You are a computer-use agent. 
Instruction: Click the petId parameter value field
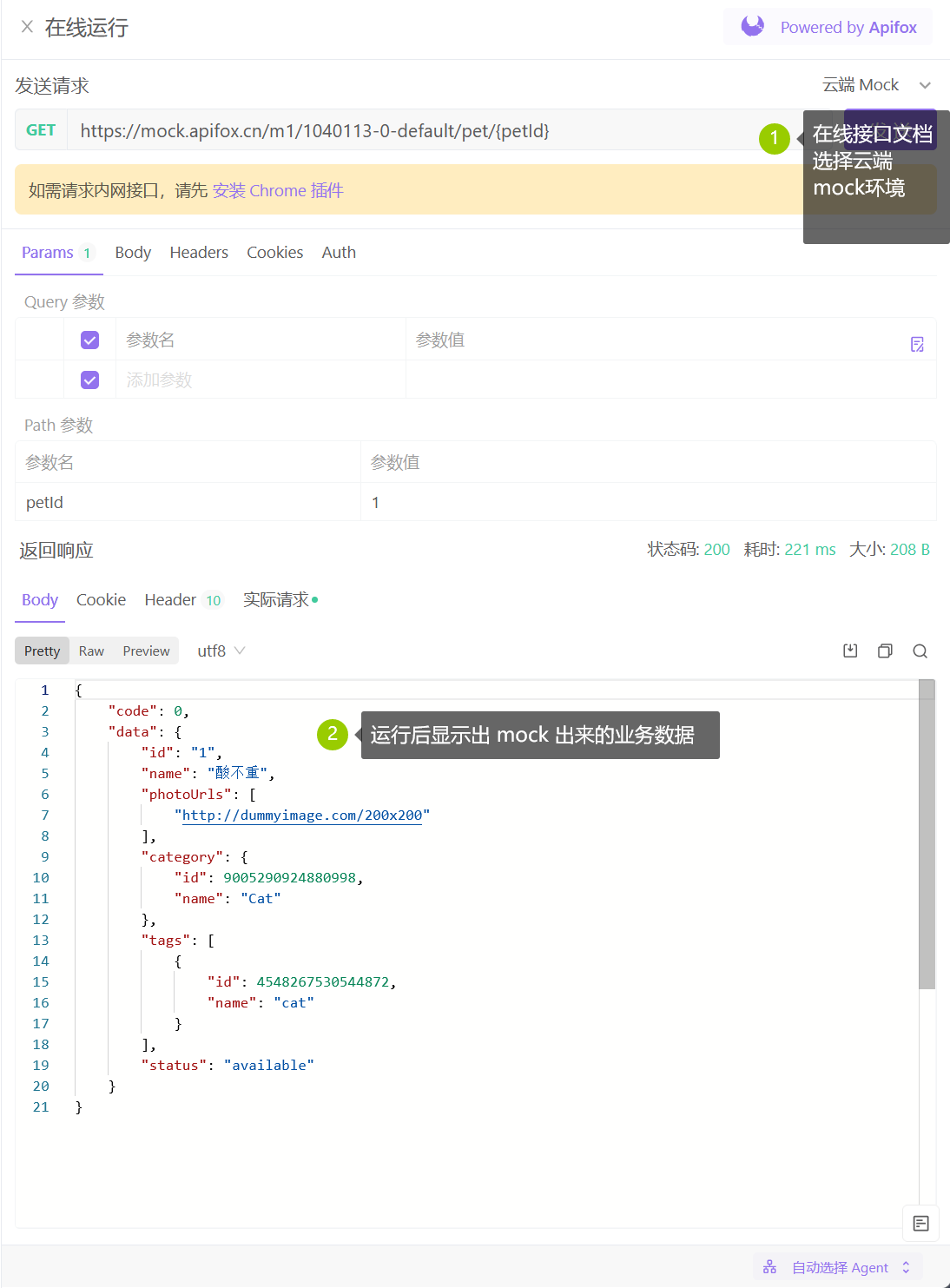point(647,503)
